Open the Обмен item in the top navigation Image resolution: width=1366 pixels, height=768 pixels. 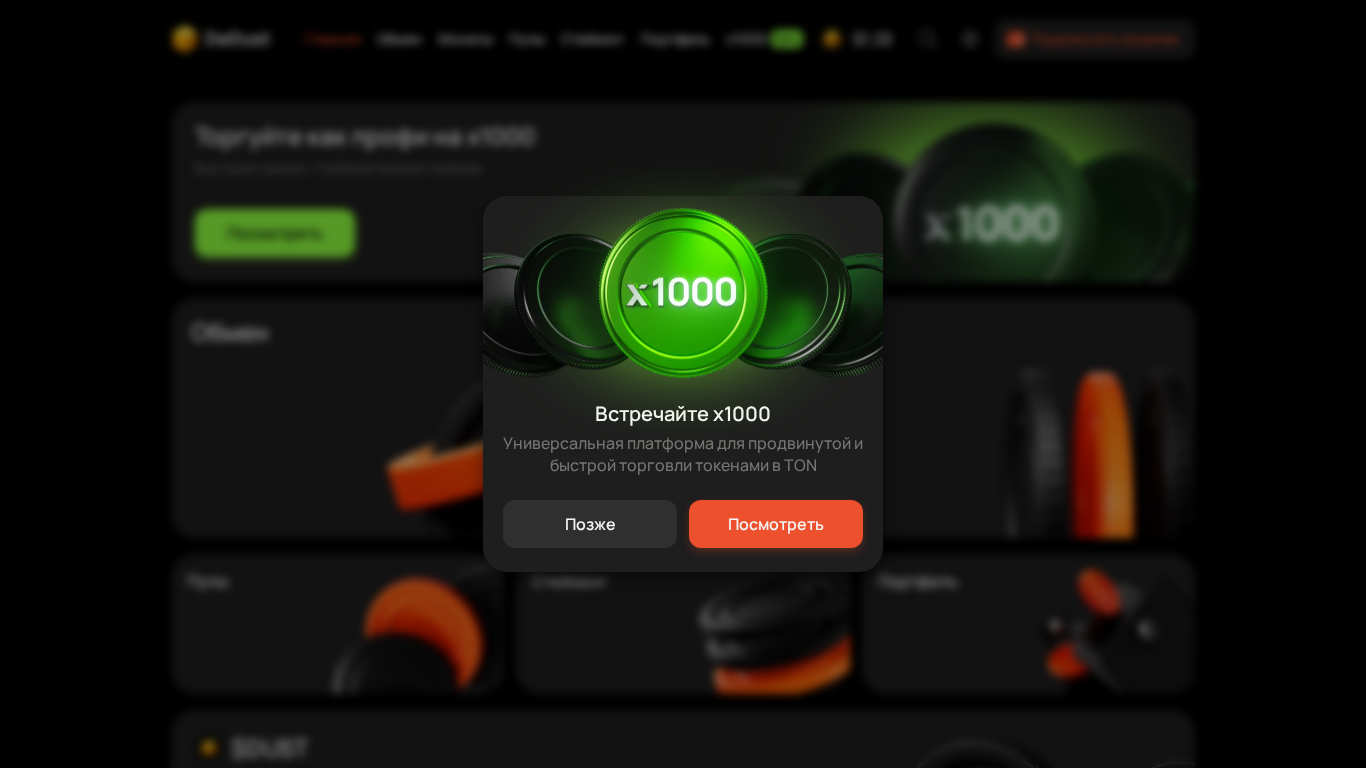399,39
